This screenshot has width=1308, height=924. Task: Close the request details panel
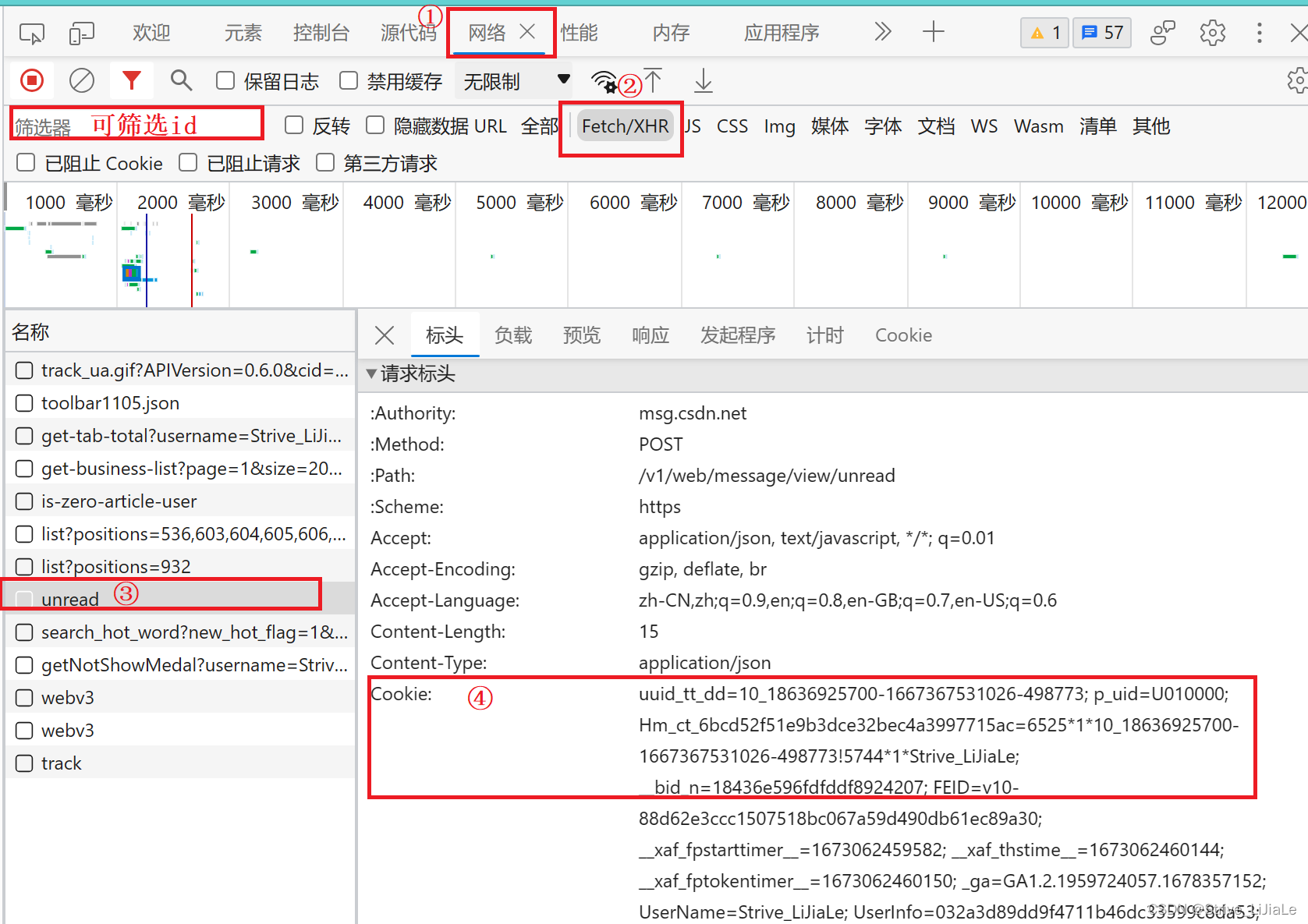(385, 335)
